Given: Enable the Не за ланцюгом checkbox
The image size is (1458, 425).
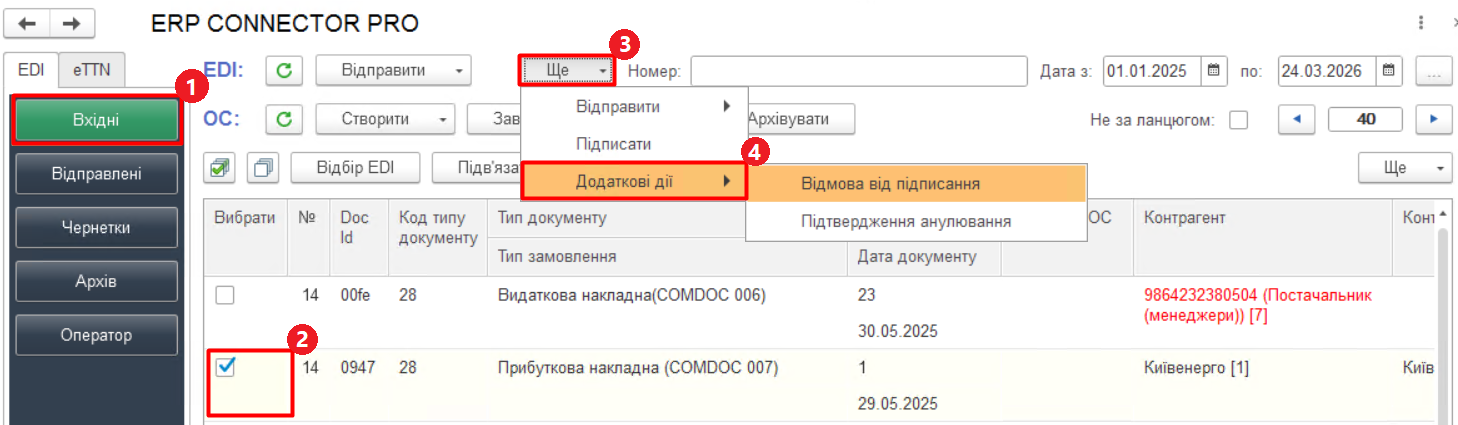Looking at the screenshot, I should coord(1239,120).
